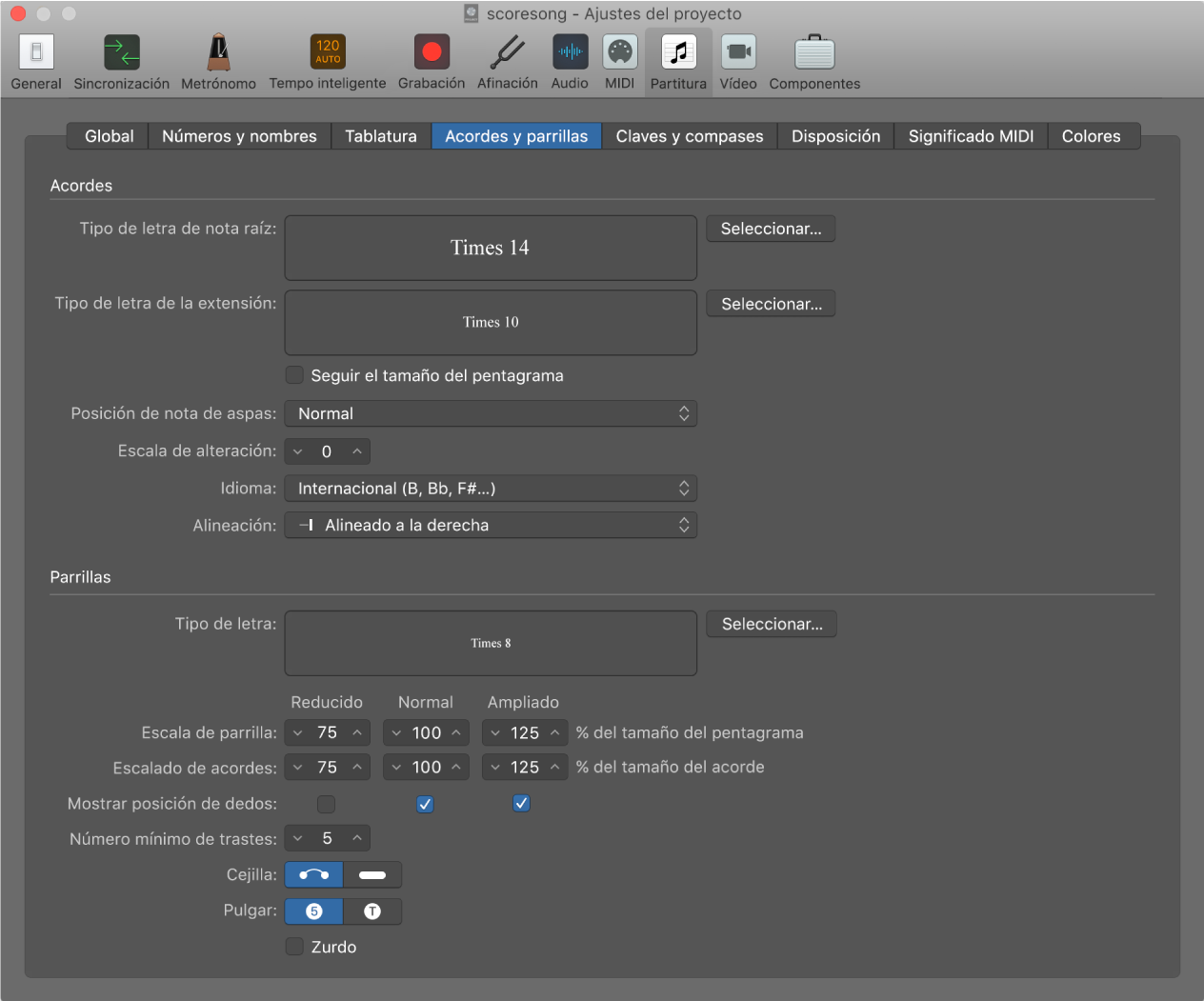The width and height of the screenshot is (1204, 1001).
Task: Open the Posición de nota de aspas dropdown
Action: pos(491,413)
